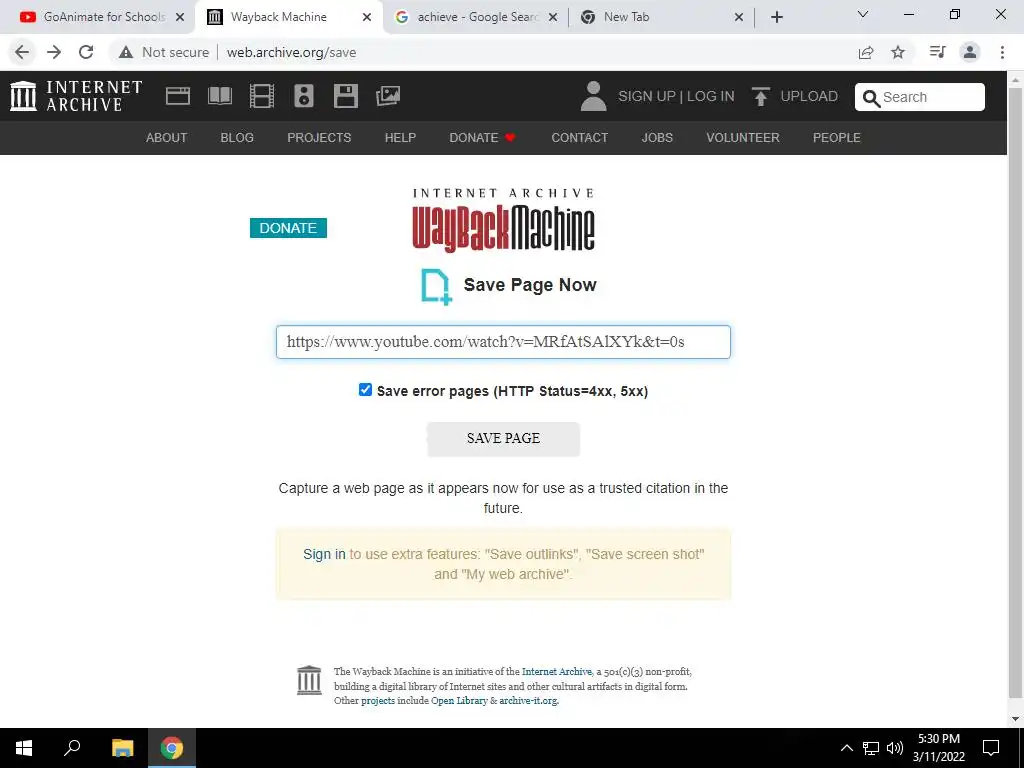Viewport: 1024px width, 768px height.
Task: Open File Explorer from the taskbar
Action: [122, 748]
